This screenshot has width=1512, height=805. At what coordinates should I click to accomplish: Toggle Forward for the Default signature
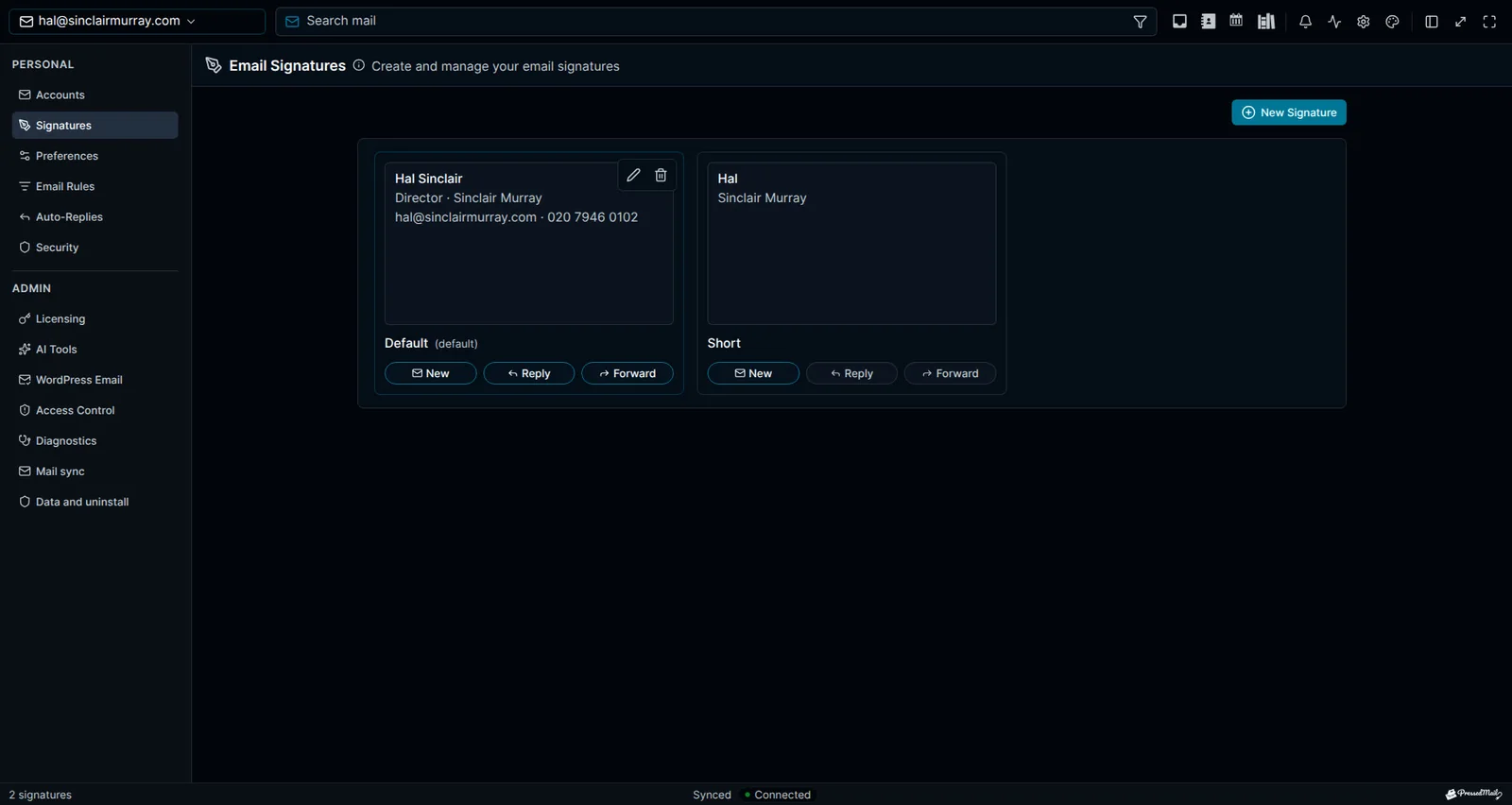[x=627, y=373]
